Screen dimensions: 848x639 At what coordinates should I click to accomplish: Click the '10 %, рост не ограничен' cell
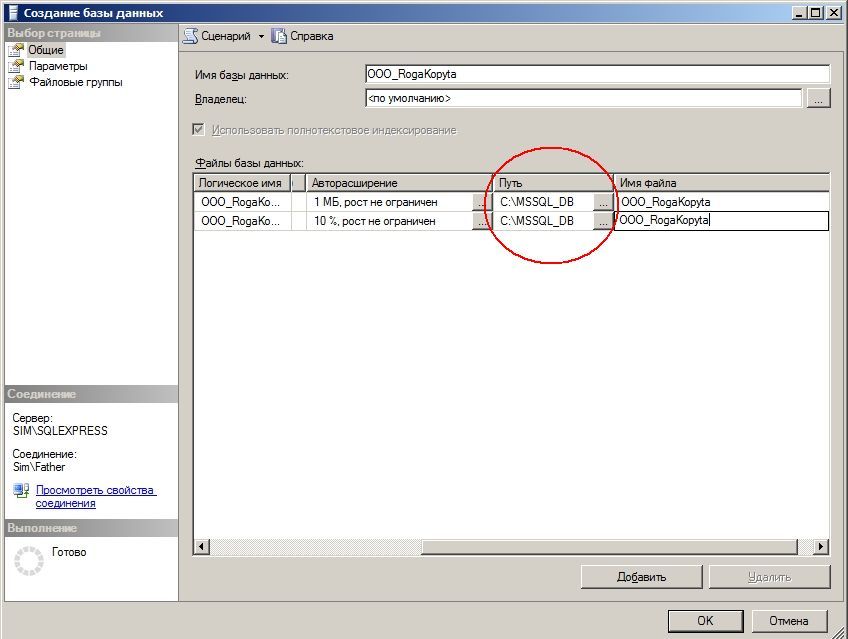pyautogui.click(x=389, y=221)
